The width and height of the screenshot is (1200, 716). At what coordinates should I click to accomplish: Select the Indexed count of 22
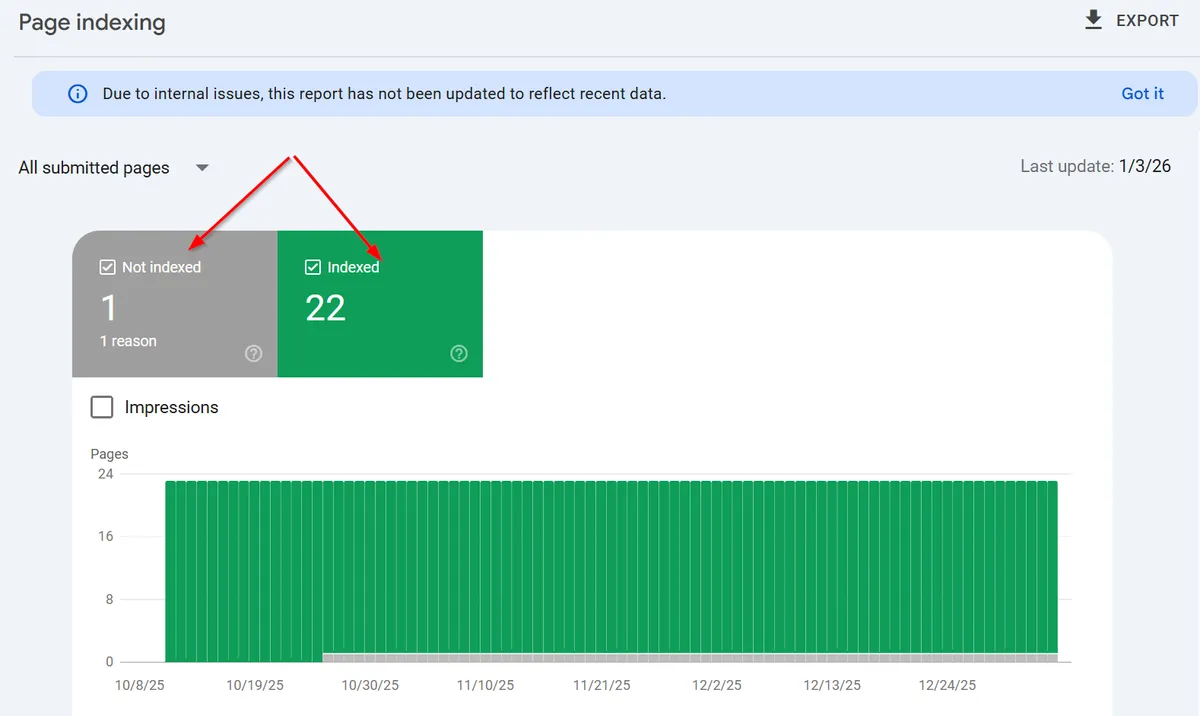pos(325,308)
